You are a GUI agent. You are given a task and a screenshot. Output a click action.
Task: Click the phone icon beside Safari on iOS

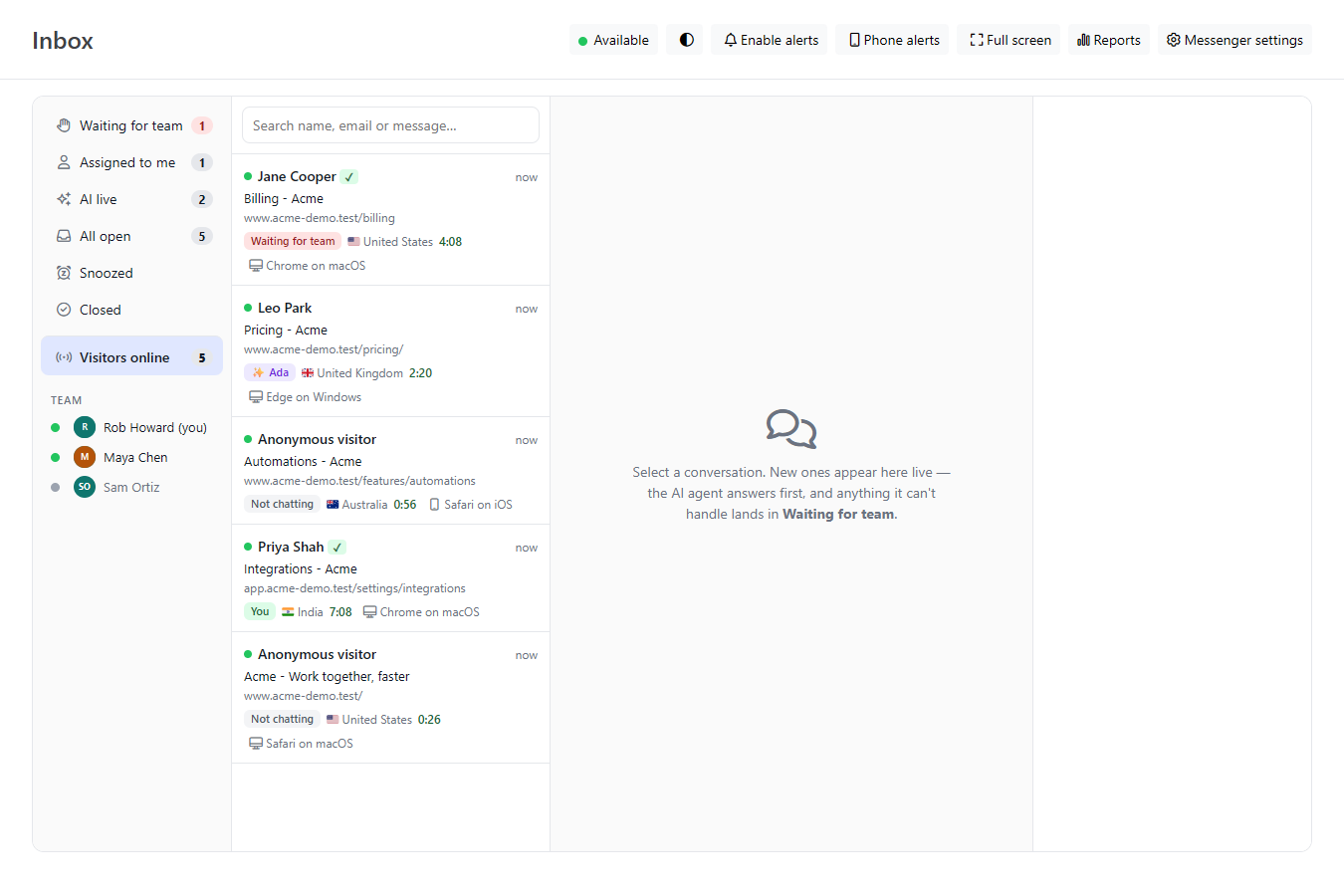tap(434, 505)
